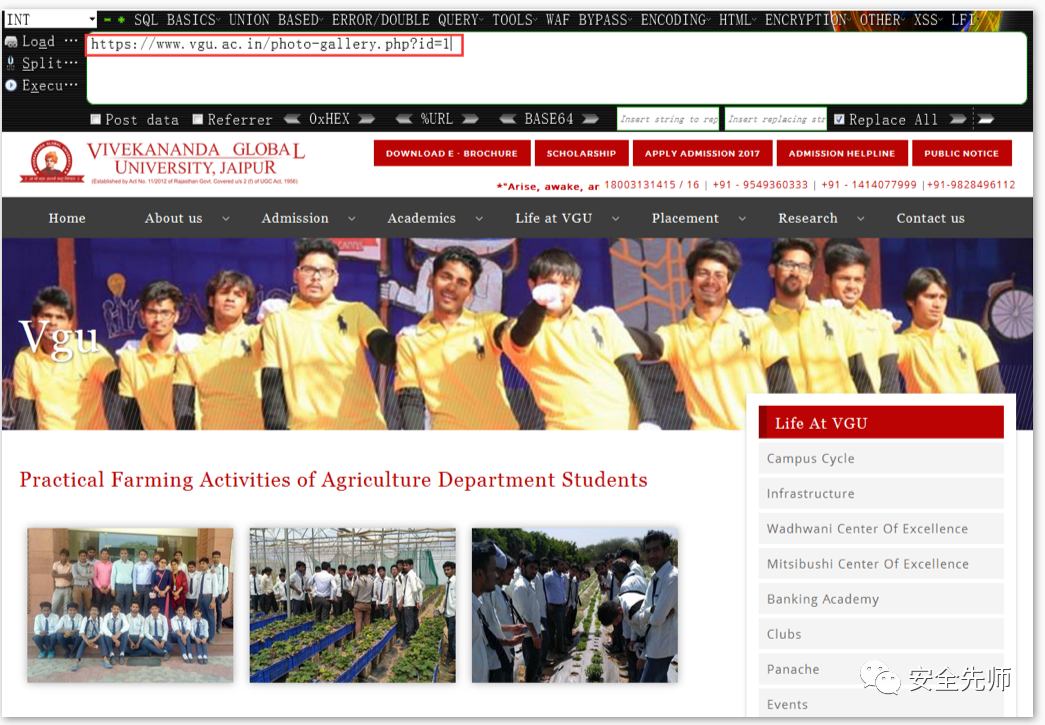
Task: Open the group photo gallery thumbnail
Action: [131, 605]
